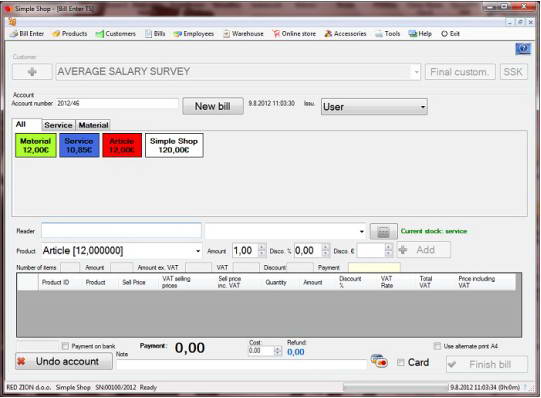Switch to the Service tab

coord(58,125)
